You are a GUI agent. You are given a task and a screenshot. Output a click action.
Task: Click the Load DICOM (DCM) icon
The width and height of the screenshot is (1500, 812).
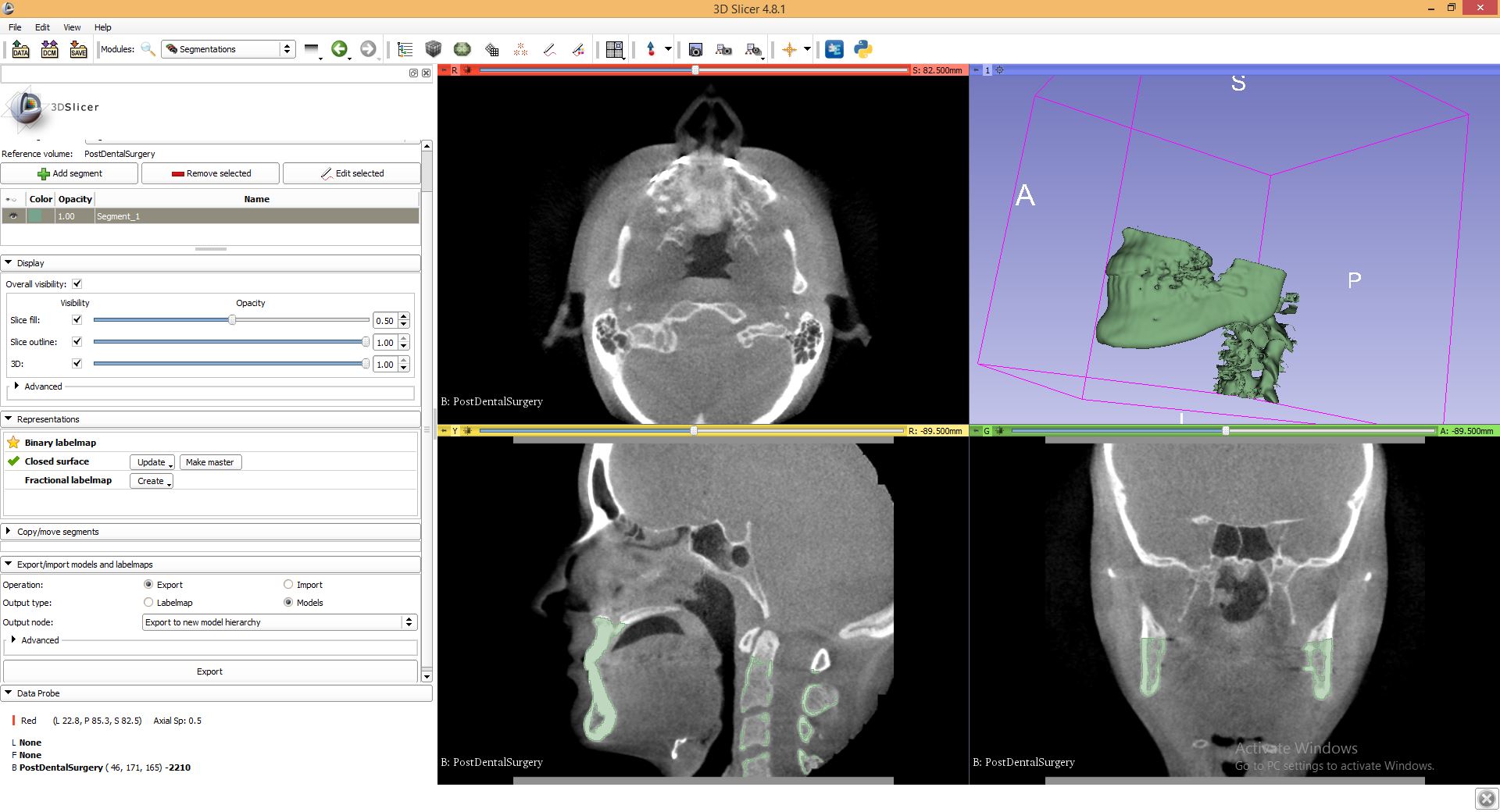pyautogui.click(x=49, y=49)
